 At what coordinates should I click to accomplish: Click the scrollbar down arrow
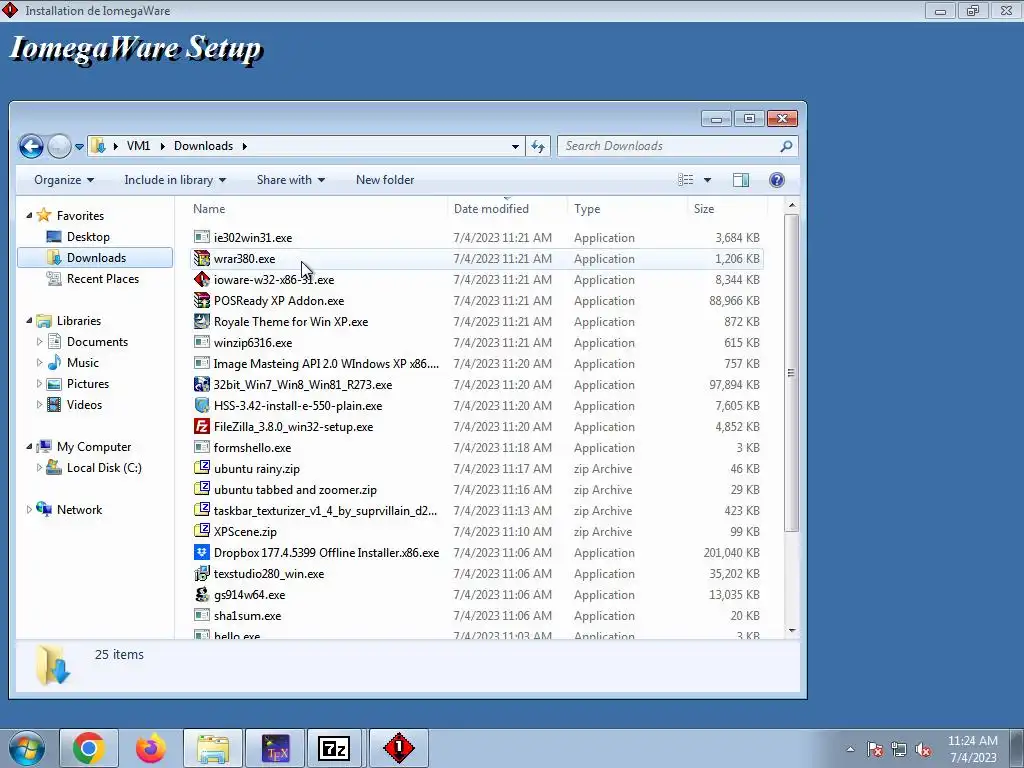coord(792,631)
